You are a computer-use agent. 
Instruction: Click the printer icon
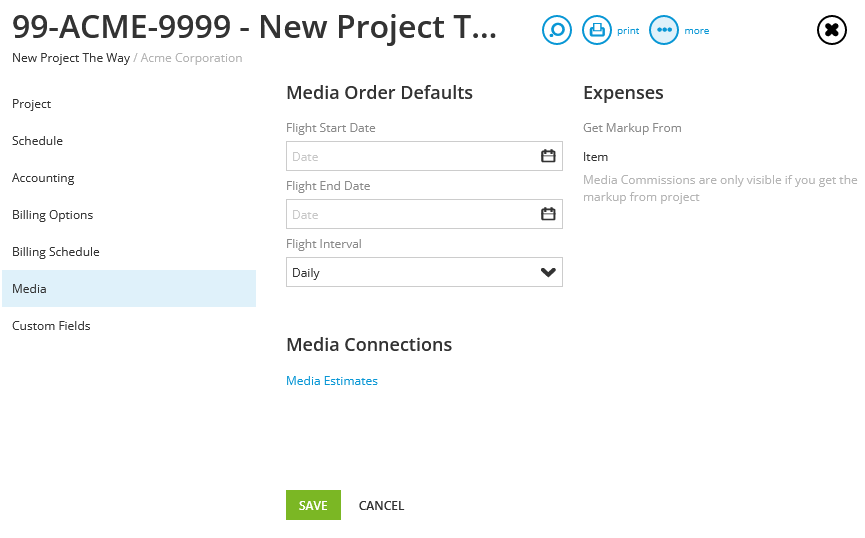coord(597,30)
